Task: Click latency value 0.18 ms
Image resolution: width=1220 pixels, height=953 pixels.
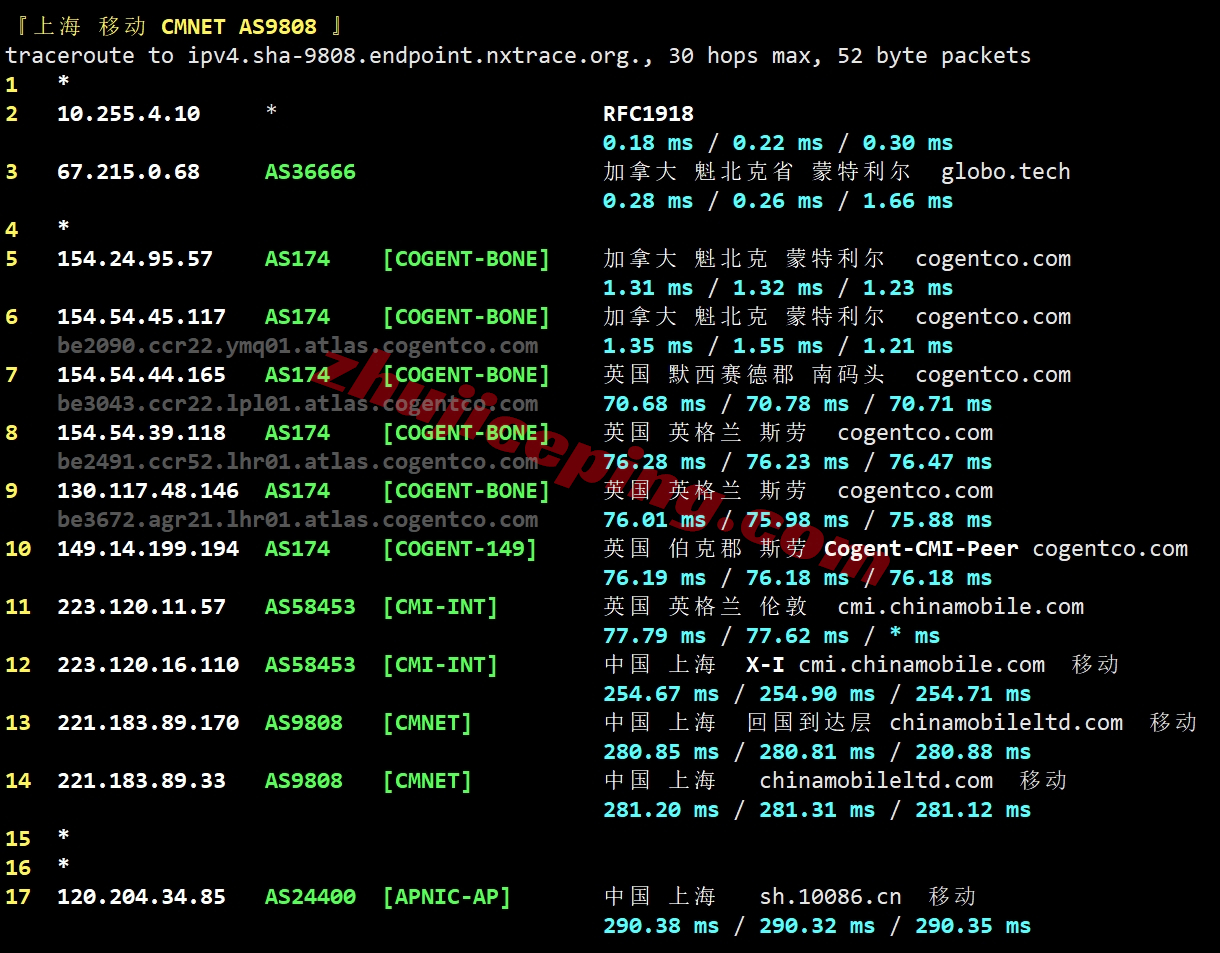Action: (x=648, y=143)
